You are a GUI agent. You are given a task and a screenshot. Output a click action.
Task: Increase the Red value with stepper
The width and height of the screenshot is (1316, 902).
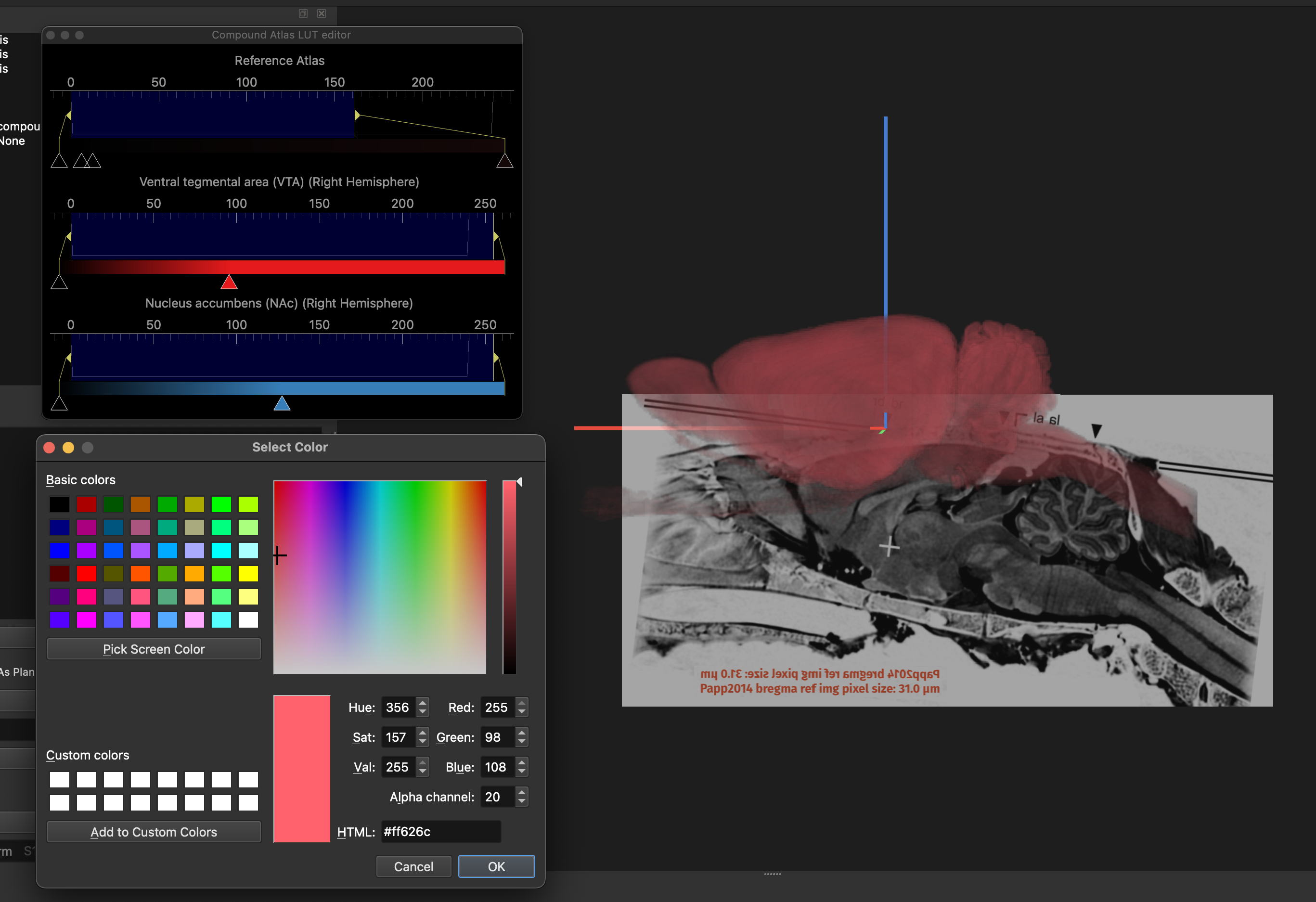521,703
